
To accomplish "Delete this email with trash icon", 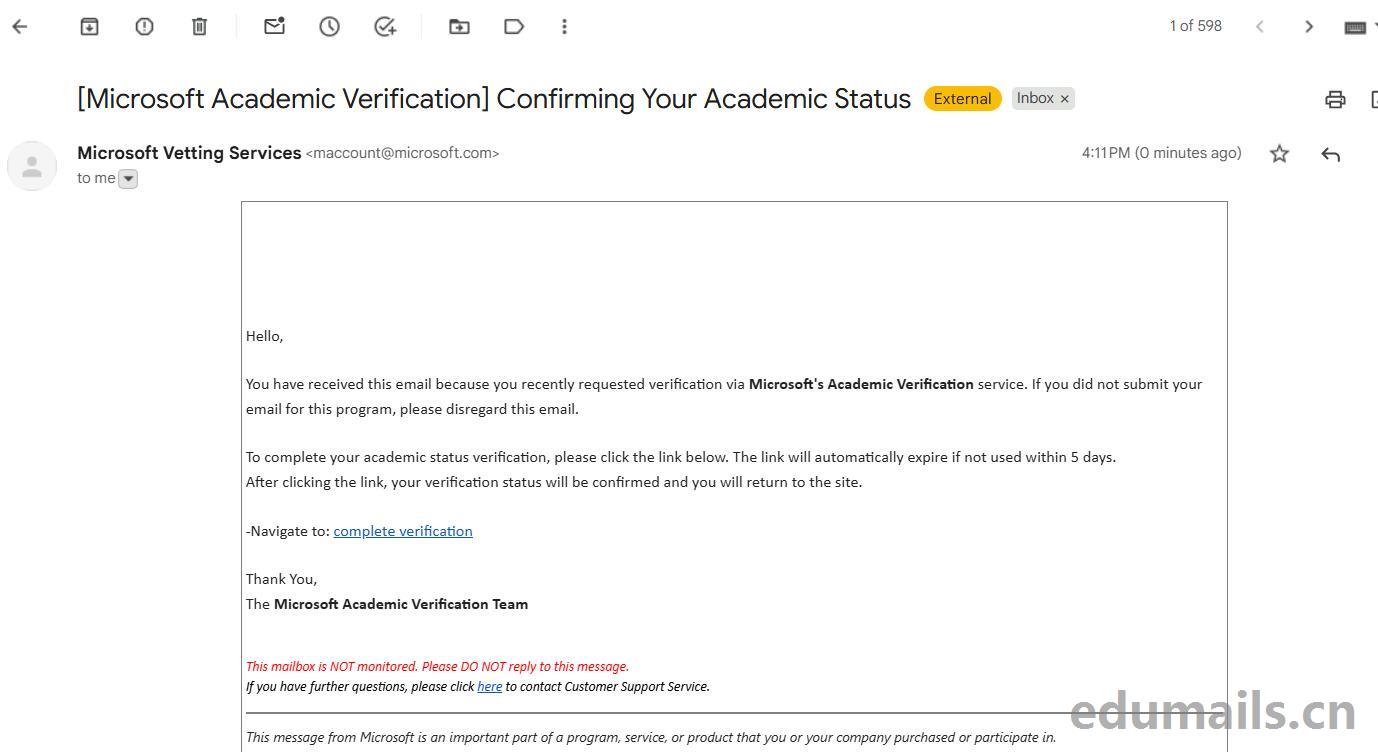I will click(x=199, y=27).
